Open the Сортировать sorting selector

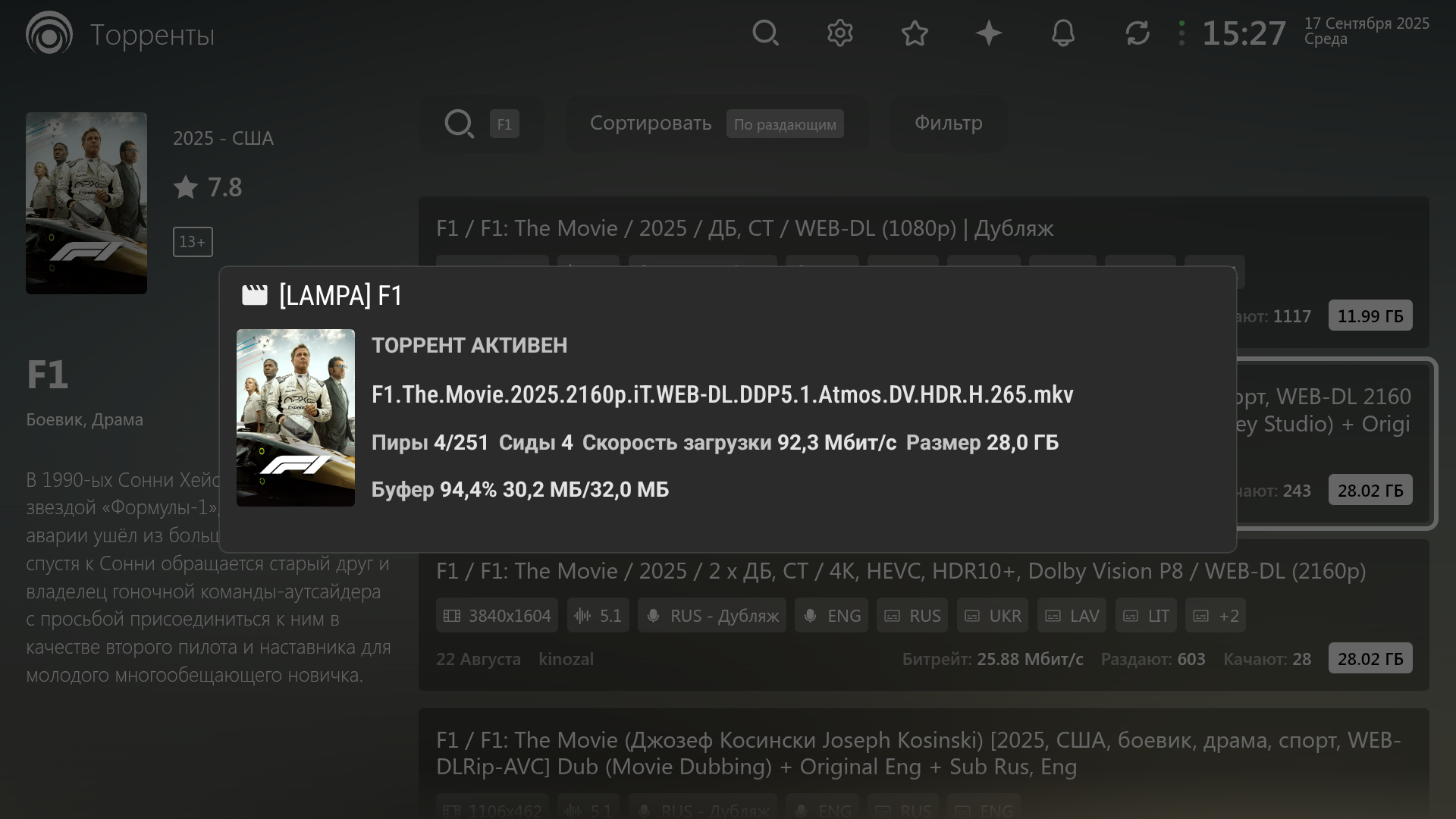click(651, 124)
